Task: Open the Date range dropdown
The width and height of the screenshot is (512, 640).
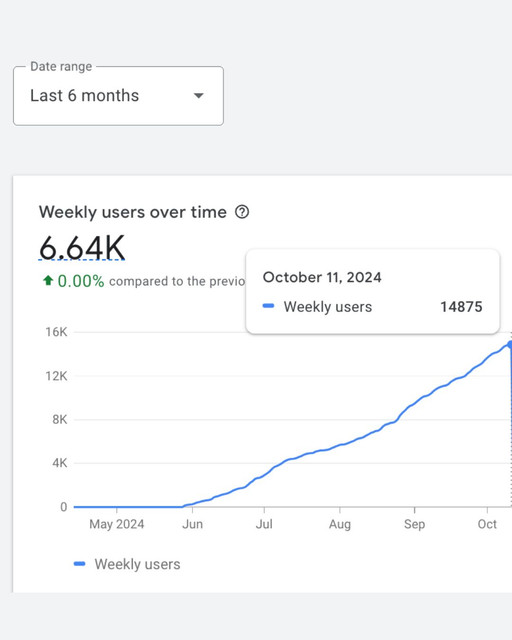Action: 118,96
